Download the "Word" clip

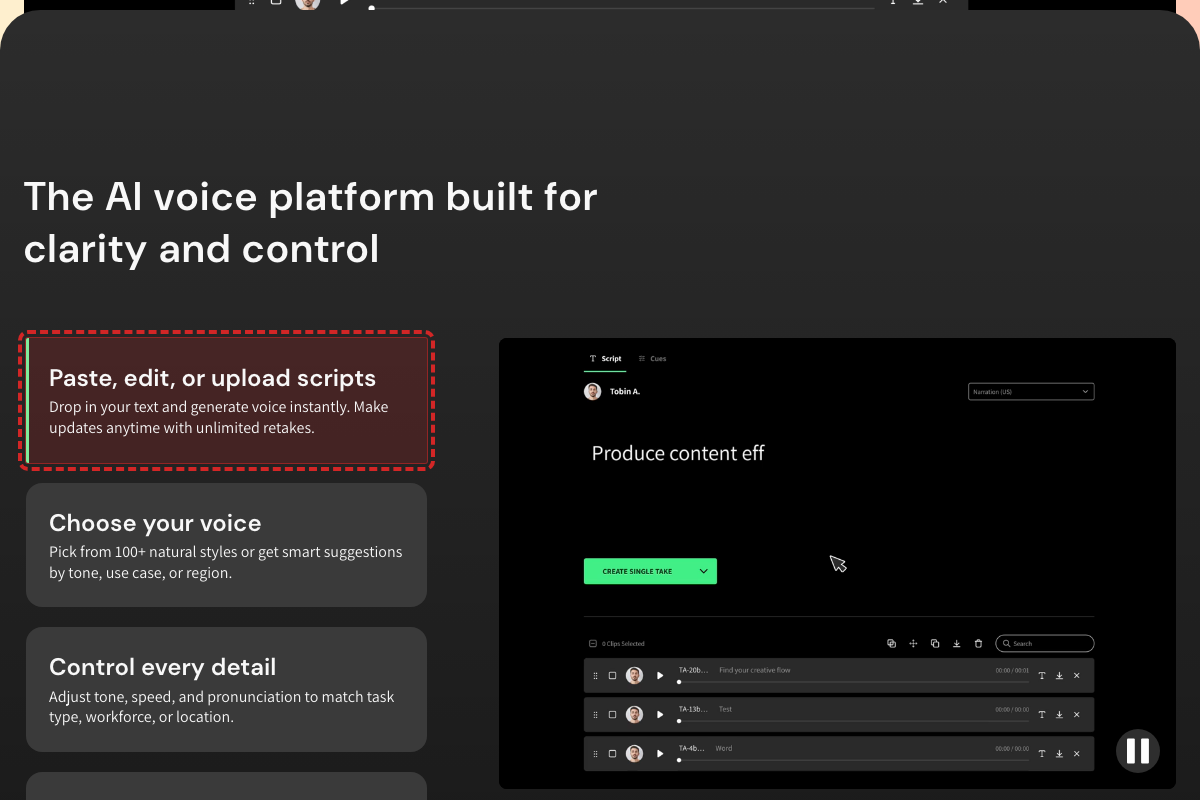coord(1059,754)
